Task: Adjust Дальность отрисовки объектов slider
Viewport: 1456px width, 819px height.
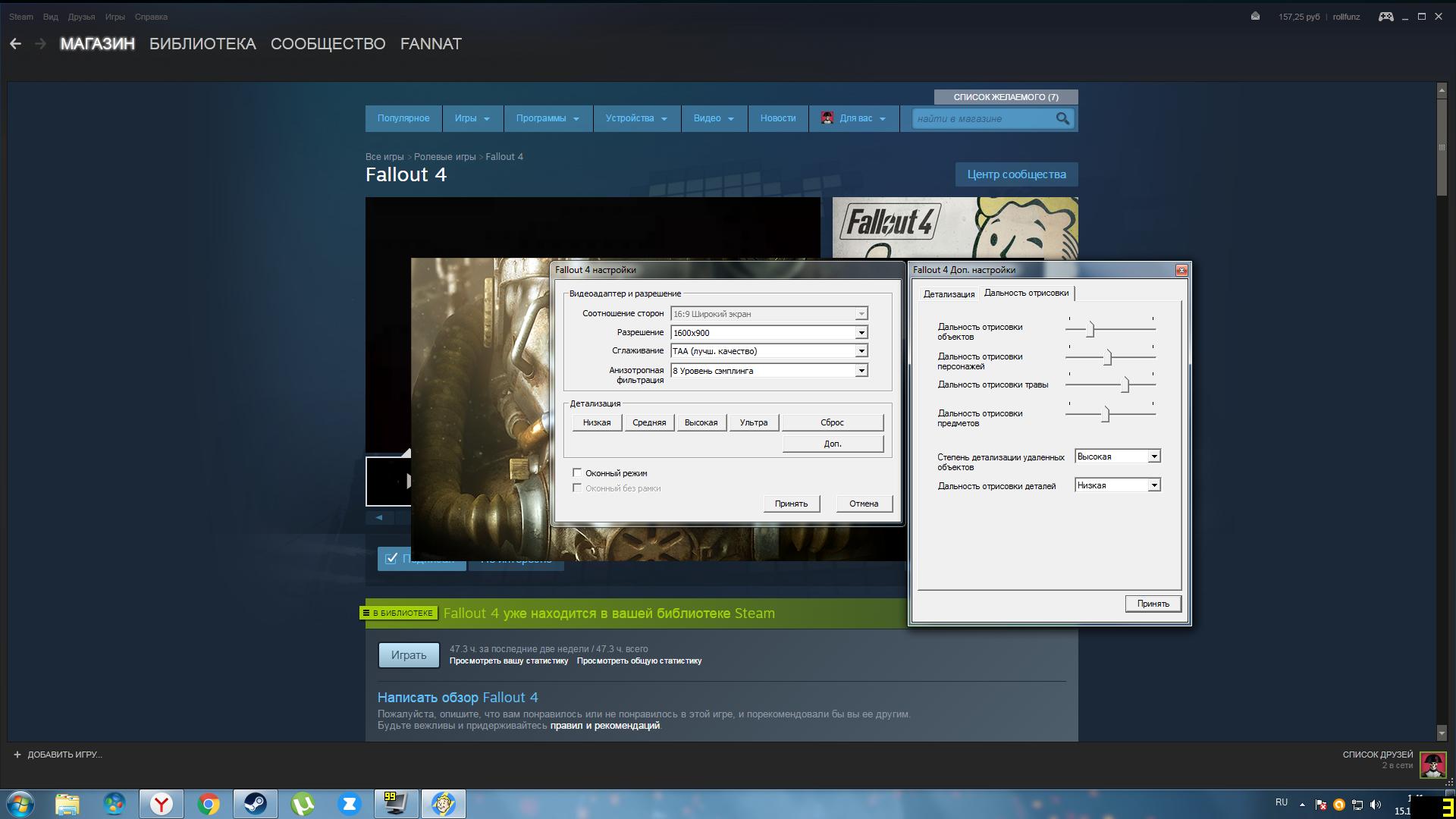Action: click(1090, 329)
